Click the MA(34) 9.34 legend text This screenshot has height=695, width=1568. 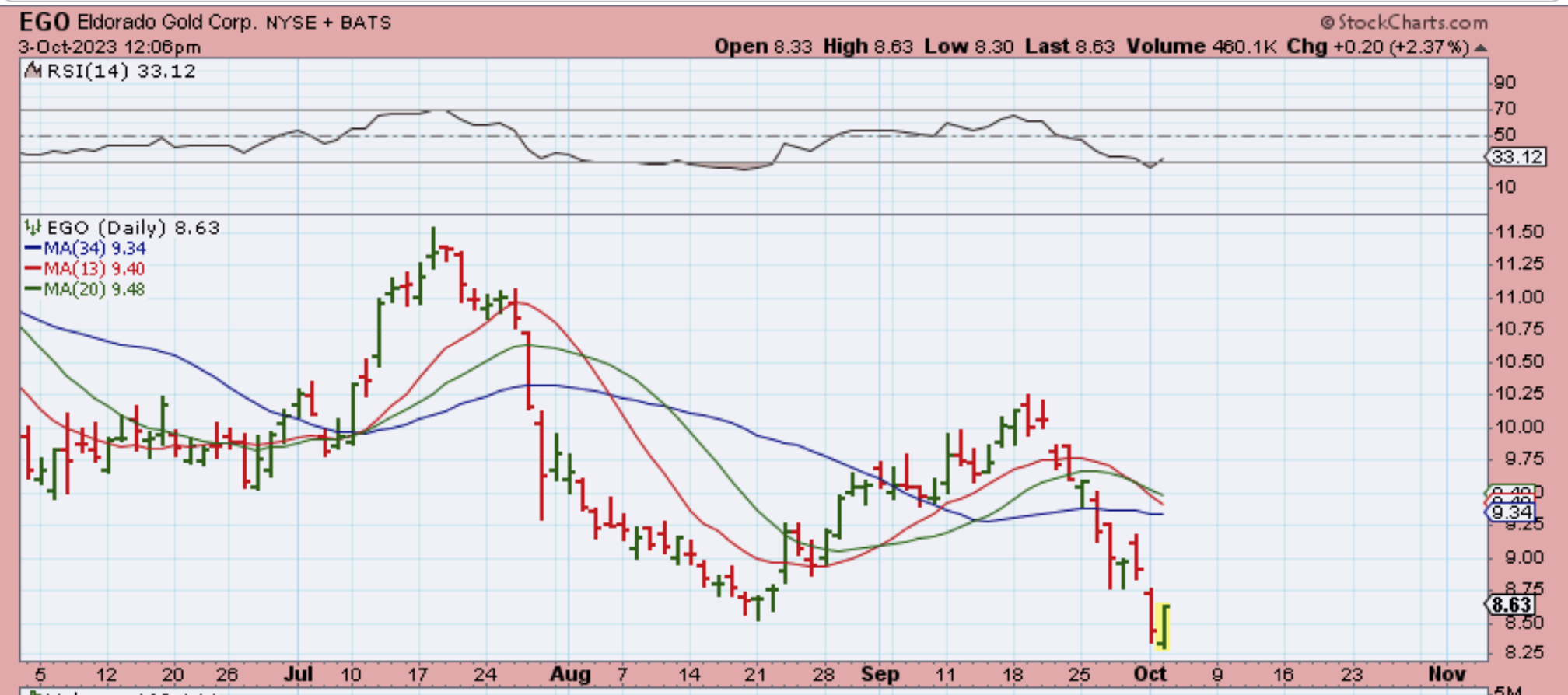coord(95,248)
